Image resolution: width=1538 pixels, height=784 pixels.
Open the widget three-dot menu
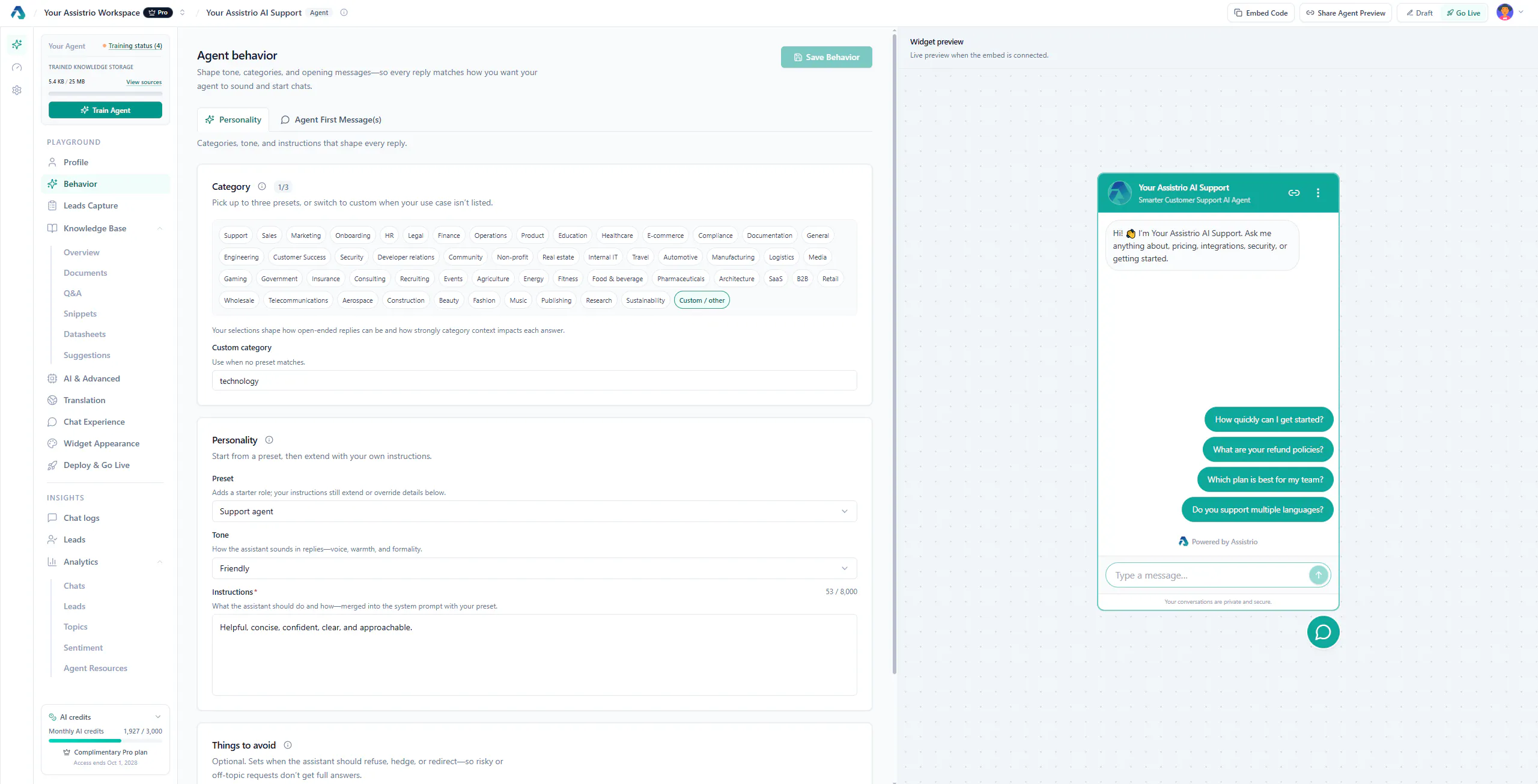1318,193
